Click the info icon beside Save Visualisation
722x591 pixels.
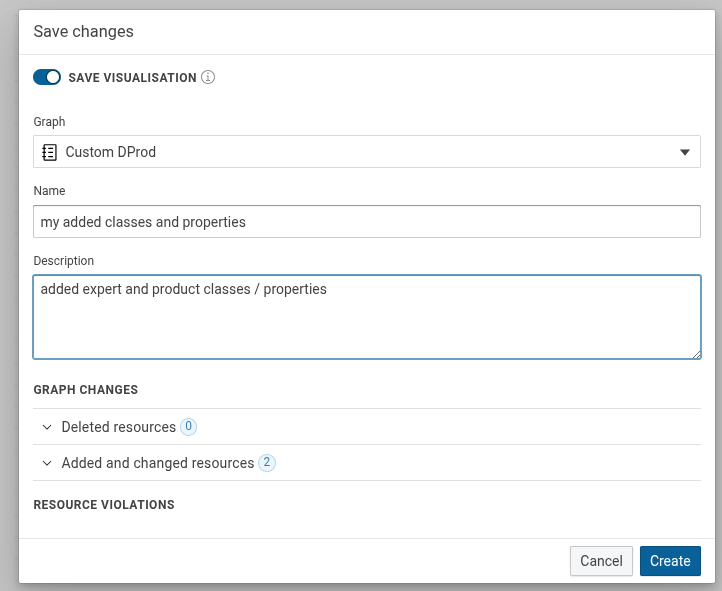point(208,77)
